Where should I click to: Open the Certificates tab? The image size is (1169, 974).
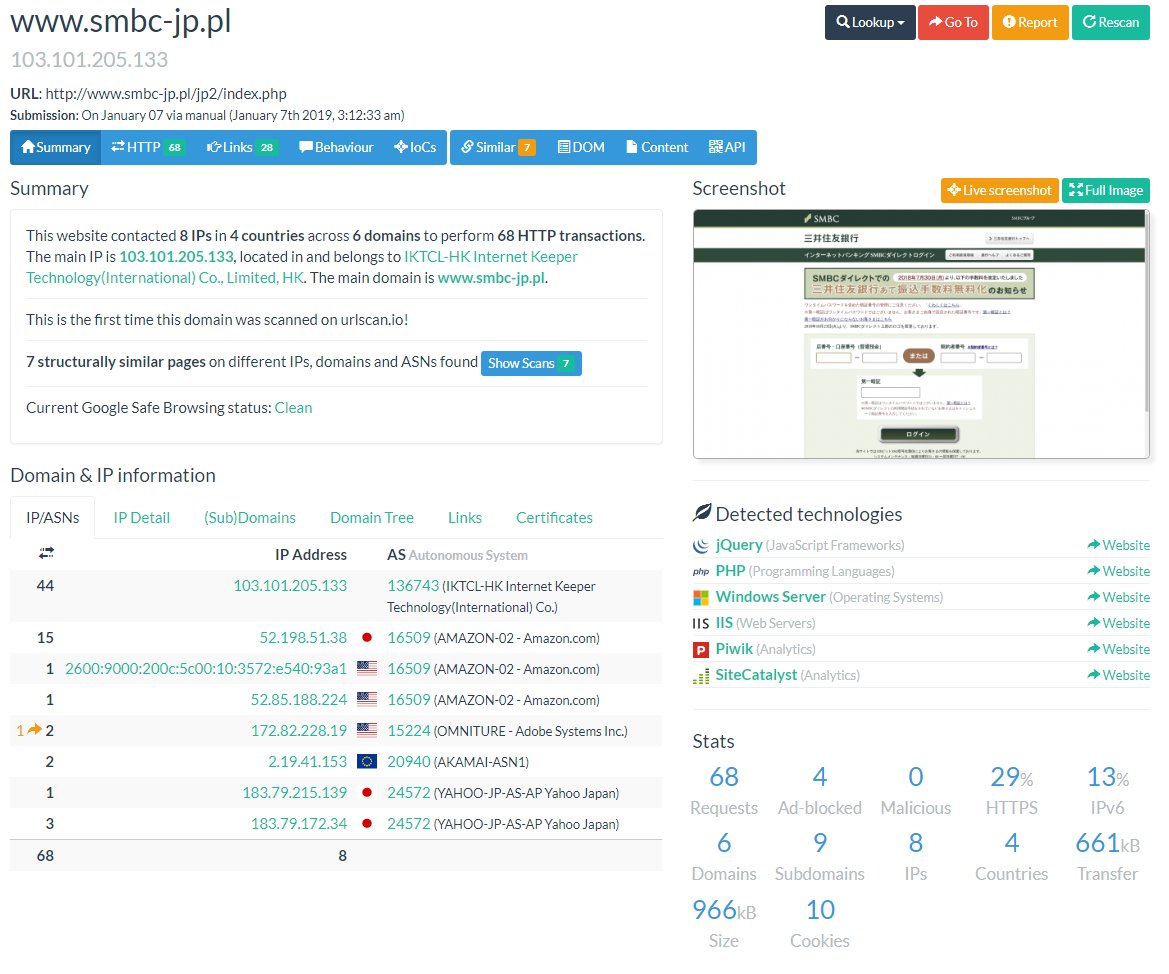coord(554,518)
